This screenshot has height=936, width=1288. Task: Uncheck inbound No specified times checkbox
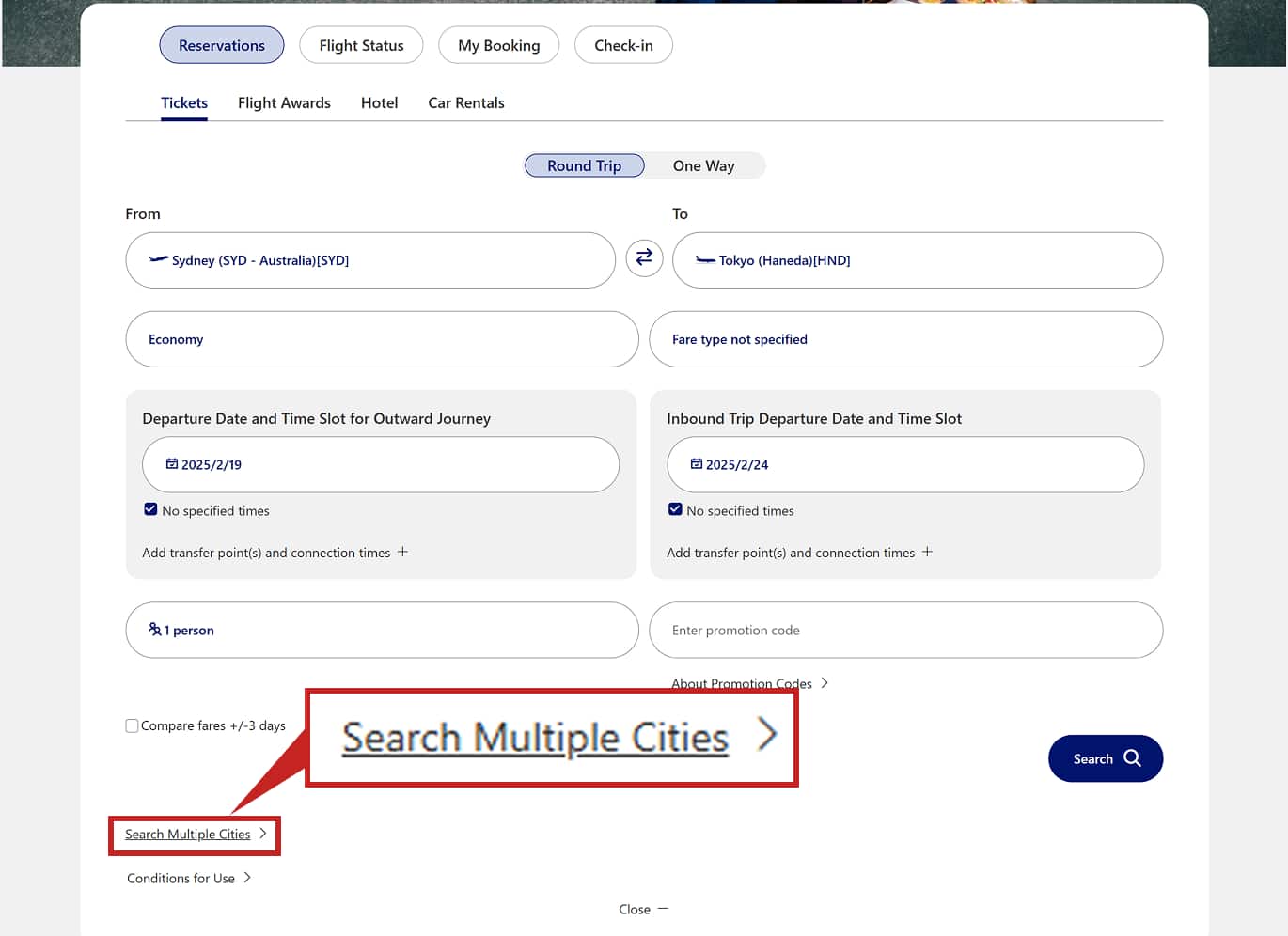(x=675, y=509)
